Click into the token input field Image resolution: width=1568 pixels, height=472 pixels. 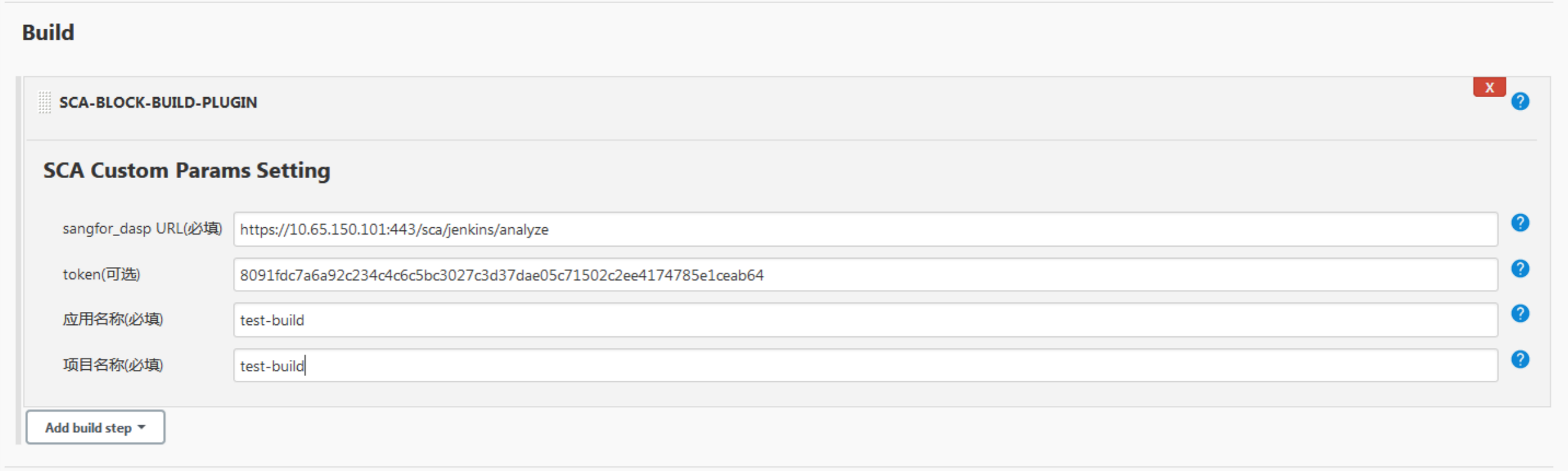864,275
